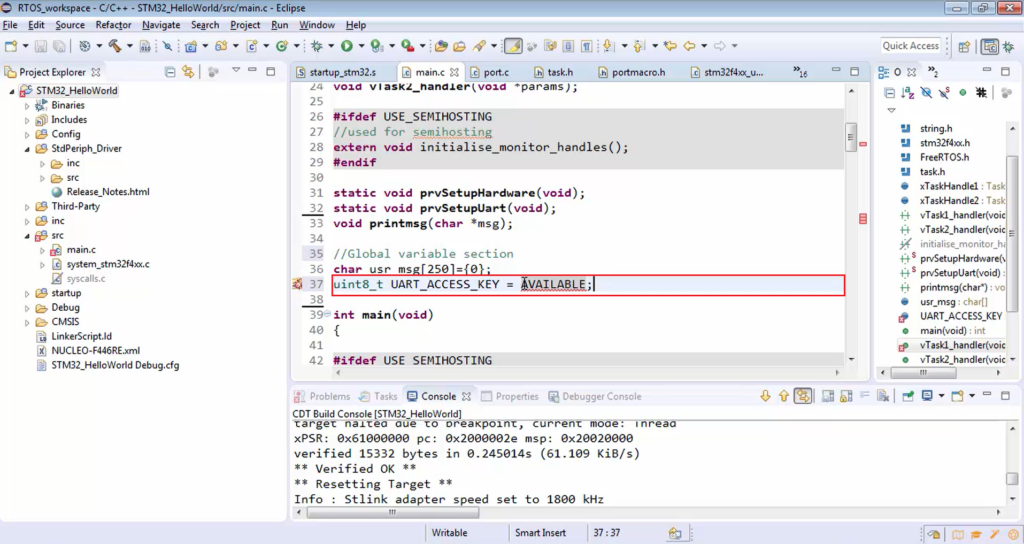Screen dimensions: 1024x544
Task: Expand the StdPeriph_Driver inc folder
Action: tap(41, 163)
